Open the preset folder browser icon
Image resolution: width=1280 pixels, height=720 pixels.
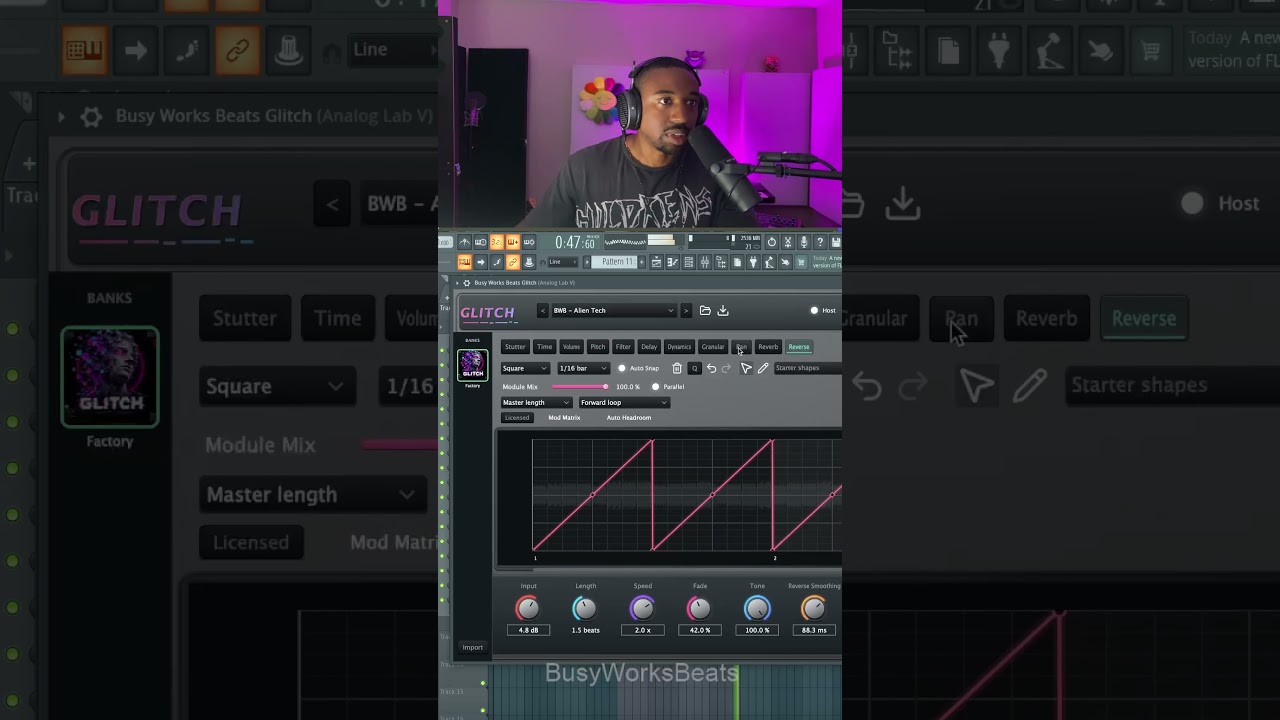pyautogui.click(x=705, y=311)
